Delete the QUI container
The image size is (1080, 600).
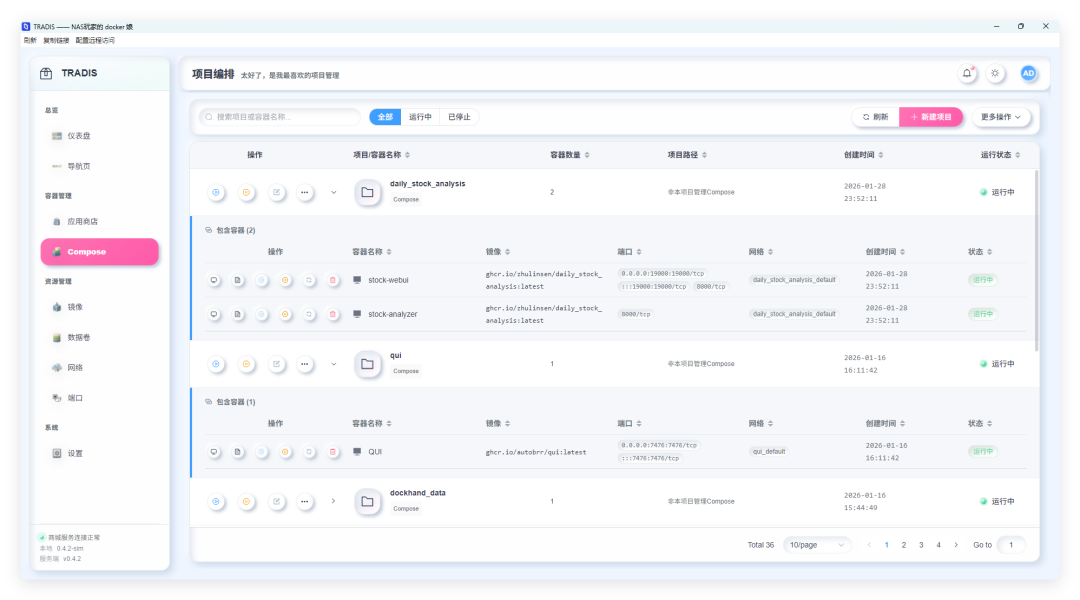(x=333, y=452)
